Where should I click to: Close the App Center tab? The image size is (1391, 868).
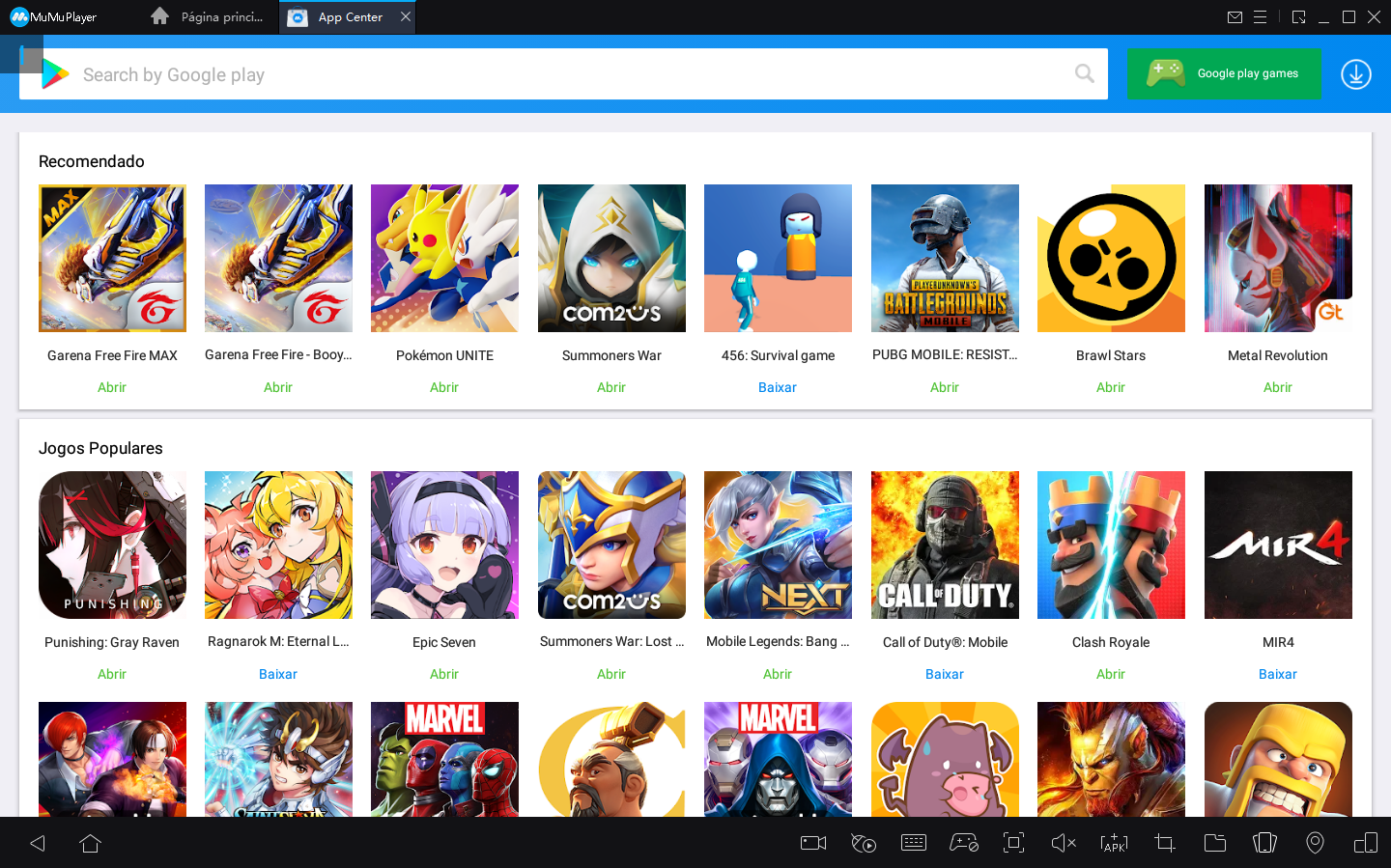click(406, 17)
